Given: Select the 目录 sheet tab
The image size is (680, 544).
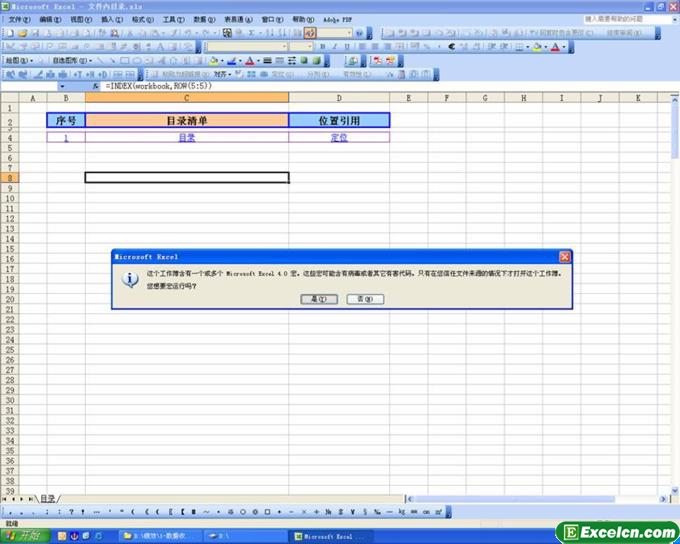Looking at the screenshot, I should (47, 498).
